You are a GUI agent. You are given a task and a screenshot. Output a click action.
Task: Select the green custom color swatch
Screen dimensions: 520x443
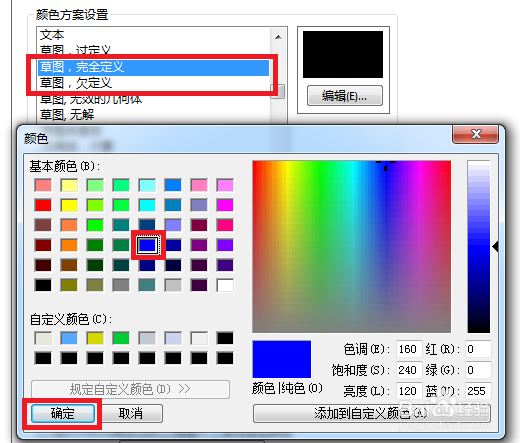click(x=121, y=338)
